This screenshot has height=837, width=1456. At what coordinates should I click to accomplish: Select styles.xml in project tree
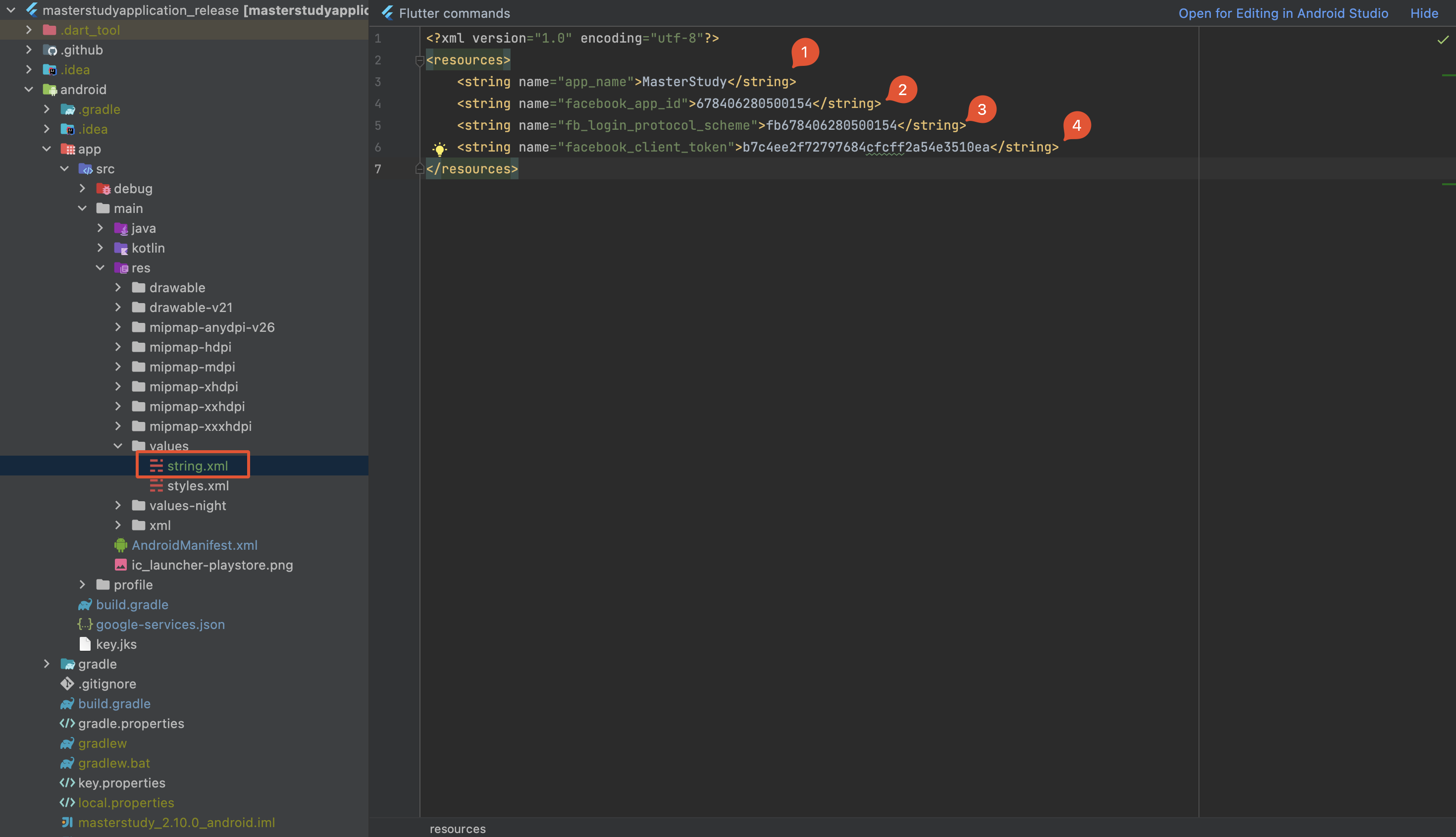(x=198, y=486)
